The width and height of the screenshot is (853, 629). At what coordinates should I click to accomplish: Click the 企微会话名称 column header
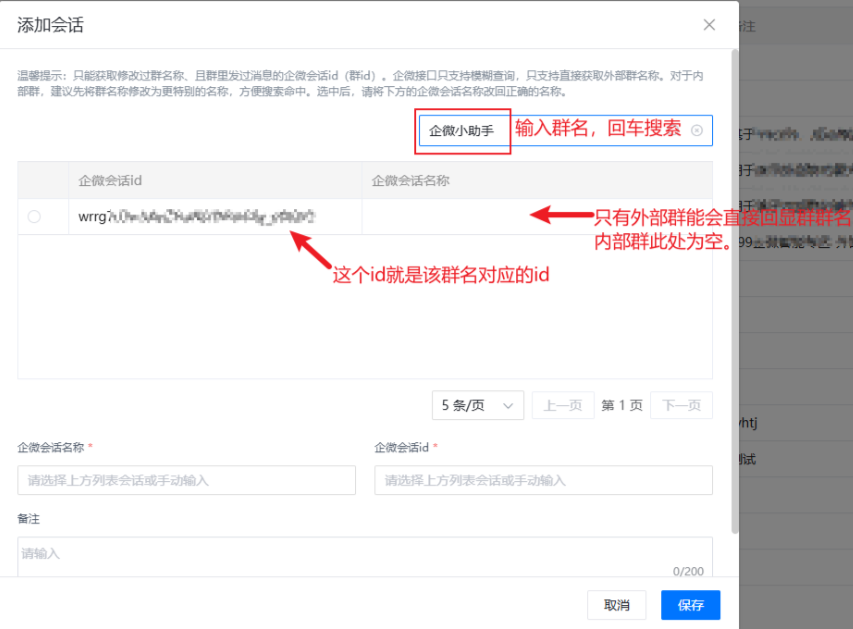tap(410, 181)
